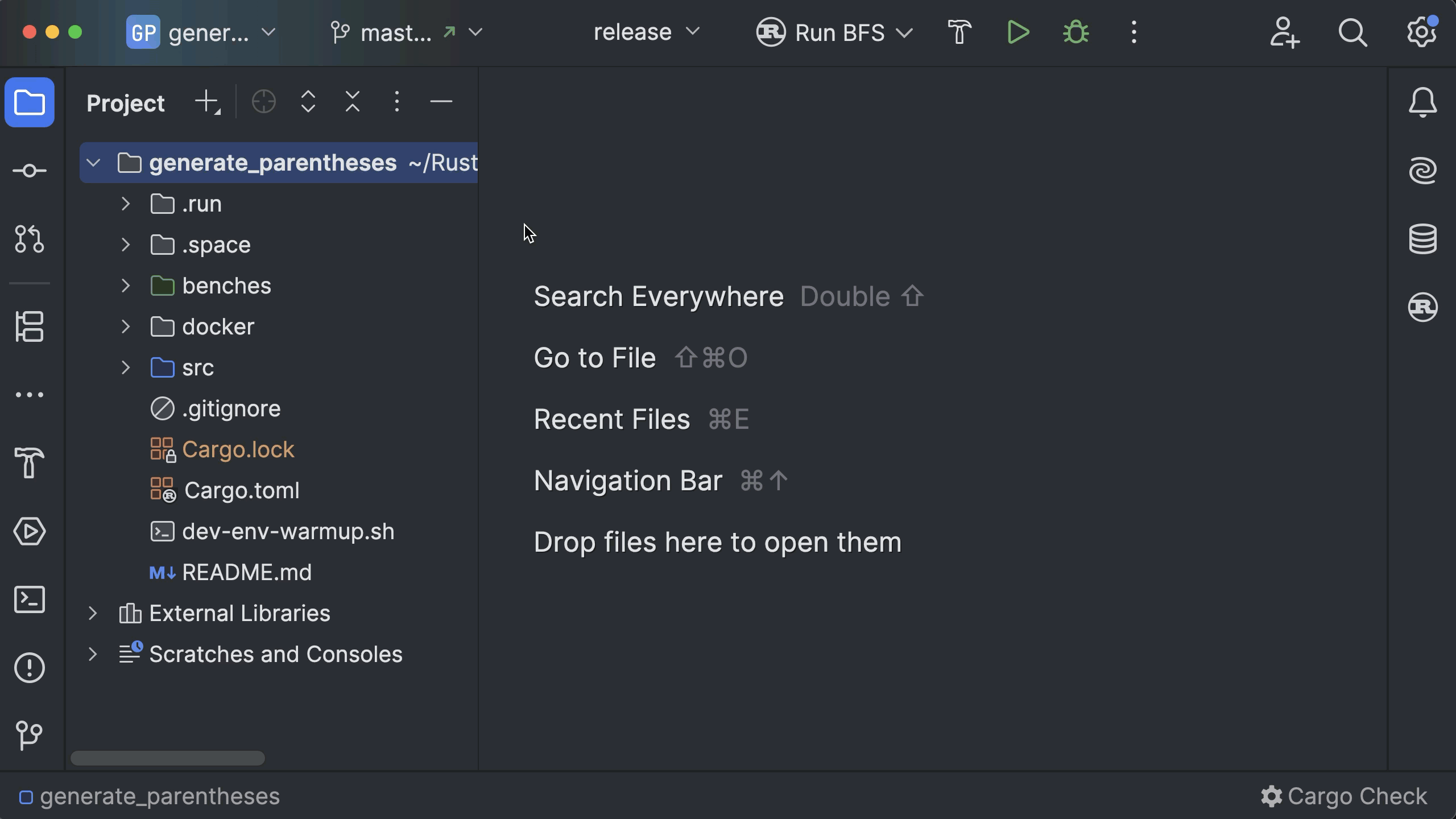Open the Structure tool window icon
Screen dimensions: 1456x819
[x=30, y=326]
